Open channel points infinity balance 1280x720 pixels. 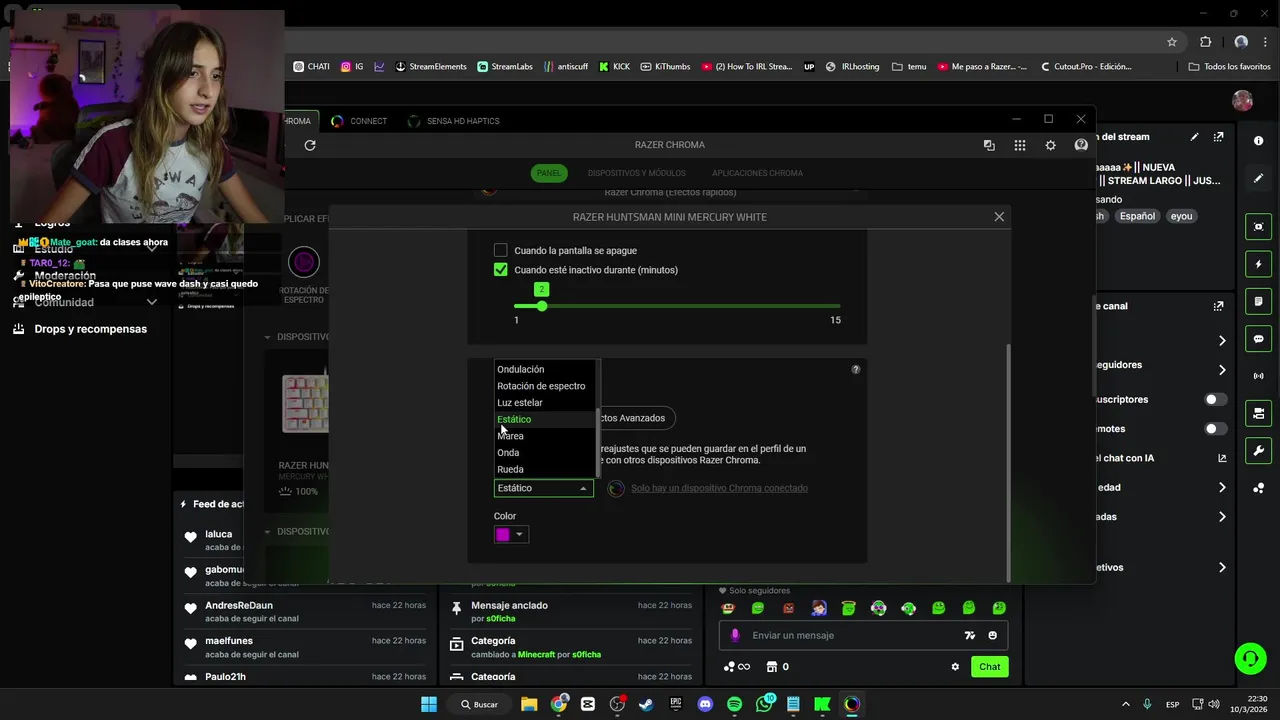pos(737,667)
